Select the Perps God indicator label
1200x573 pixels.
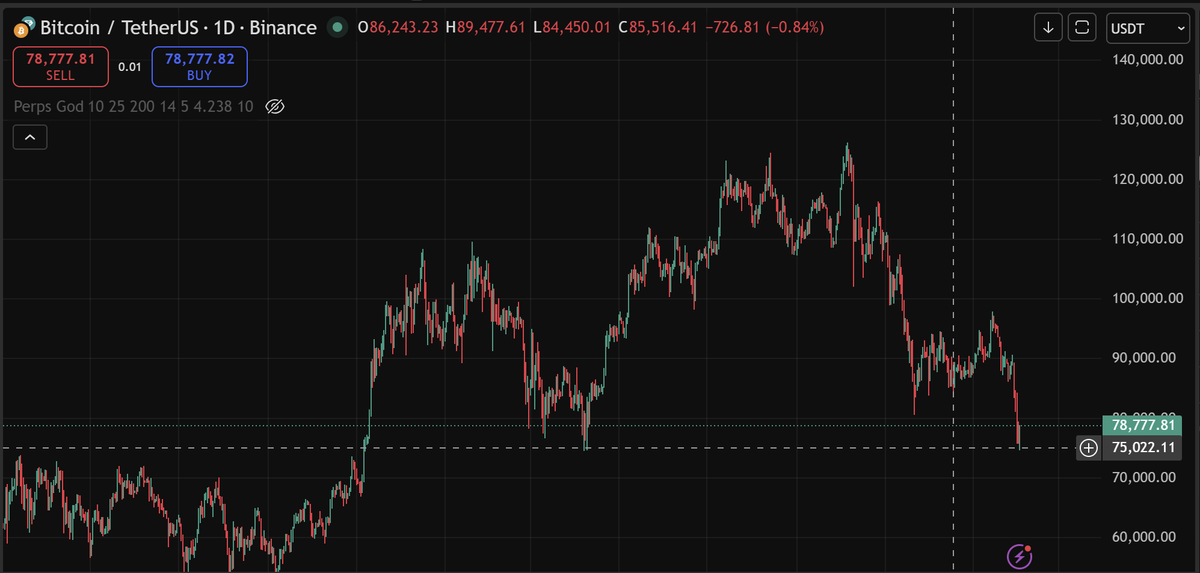(134, 106)
